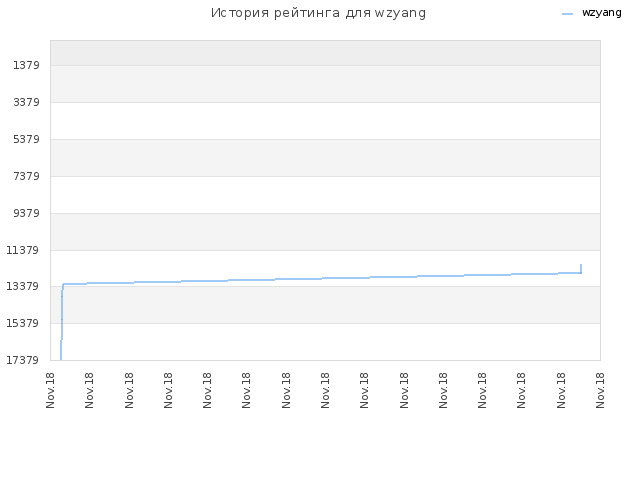The image size is (640, 480).
Task: Click the final upward spike of the rating line
Action: [x=581, y=269]
